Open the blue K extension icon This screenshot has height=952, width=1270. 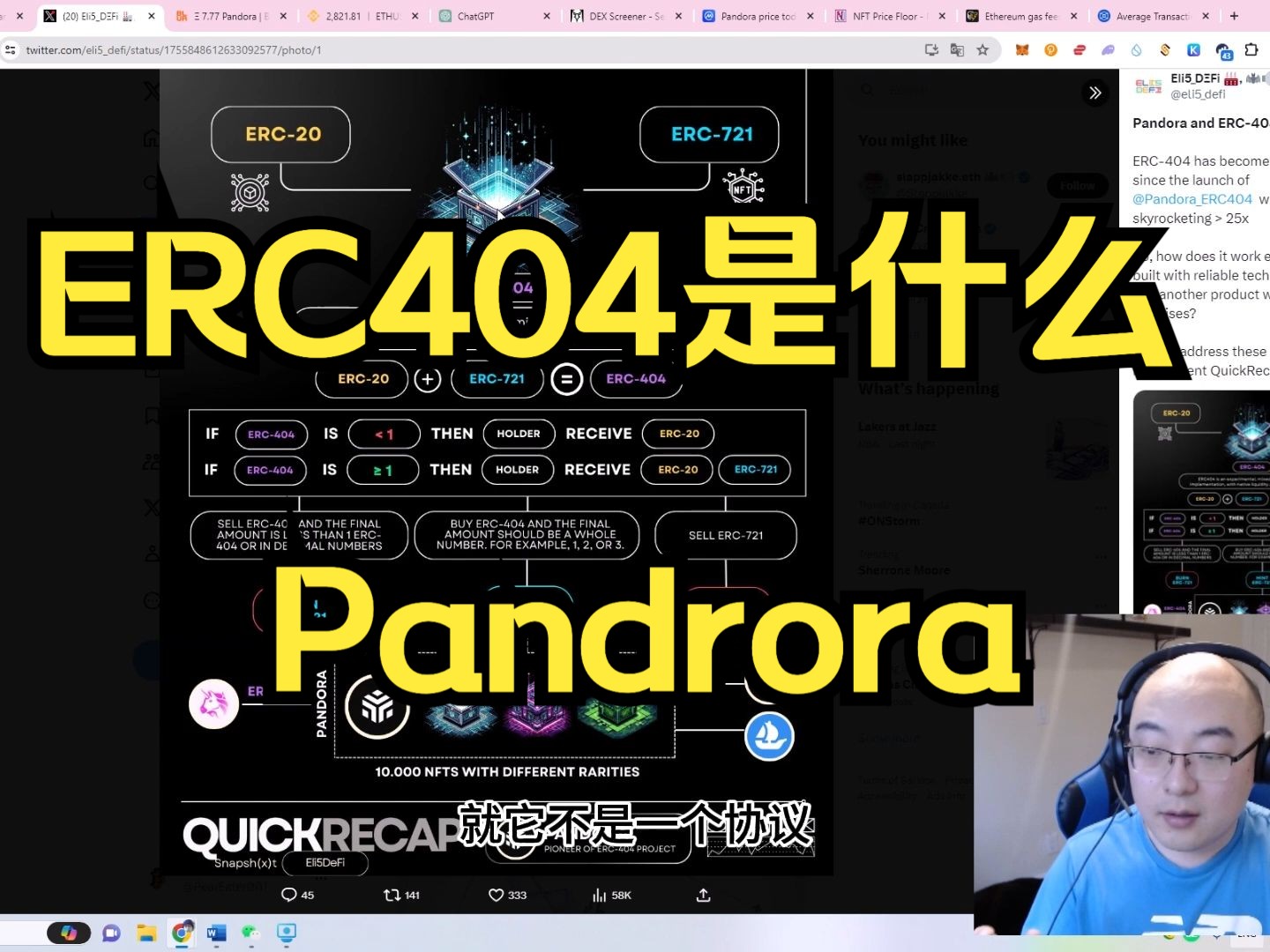(1193, 50)
